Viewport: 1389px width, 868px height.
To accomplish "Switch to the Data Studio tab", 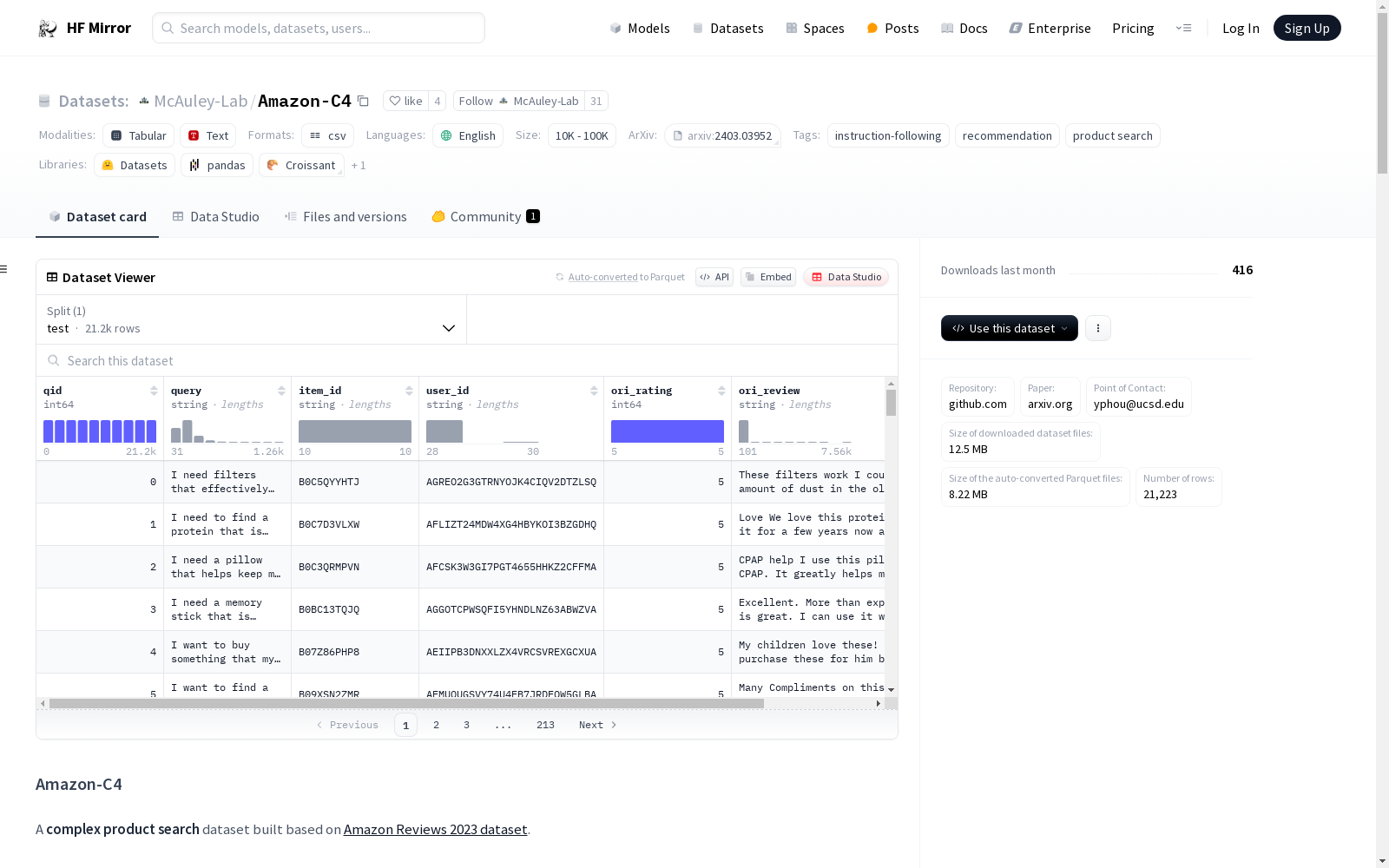I will point(215,217).
